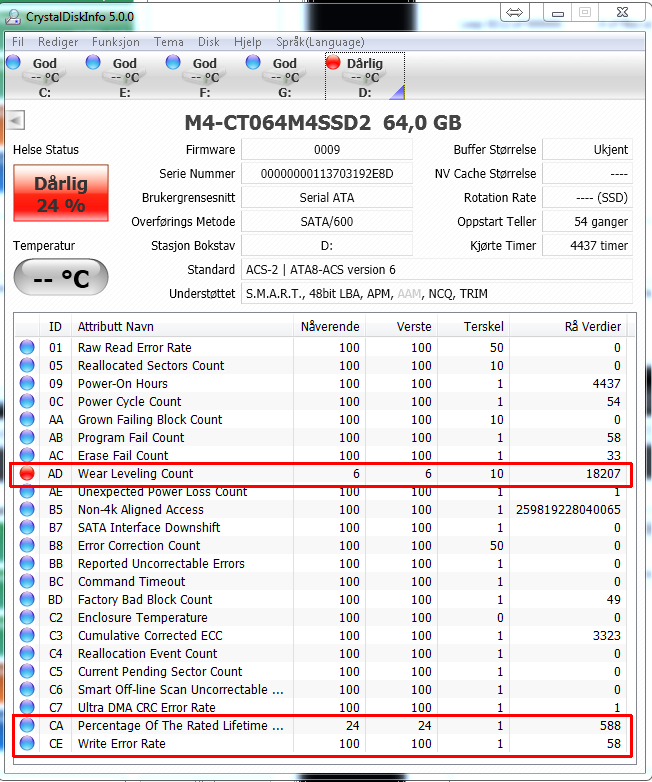Viewport: 652px width, 782px height.
Task: Select the Dårlig D: drive tab
Action: (x=365, y=76)
